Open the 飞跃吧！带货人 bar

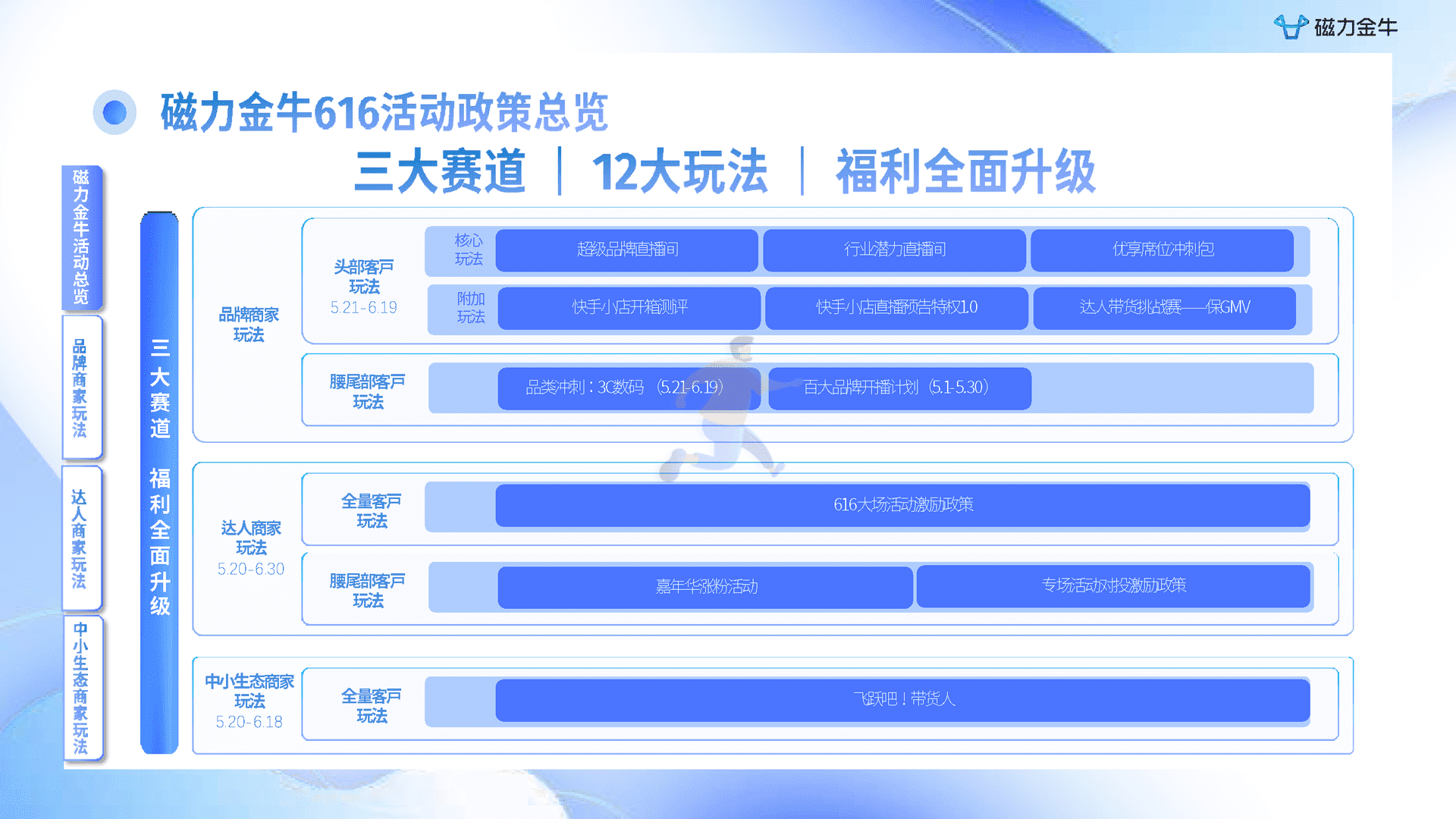902,700
